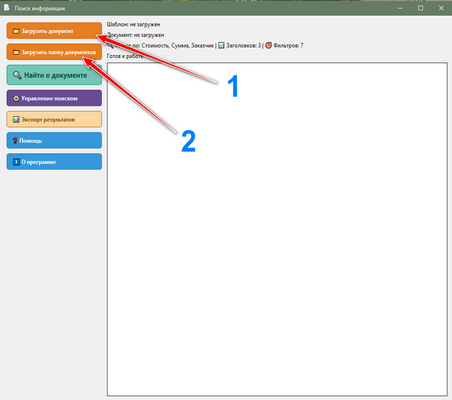Click the chart icon on Экспорт результатов

tap(16, 119)
